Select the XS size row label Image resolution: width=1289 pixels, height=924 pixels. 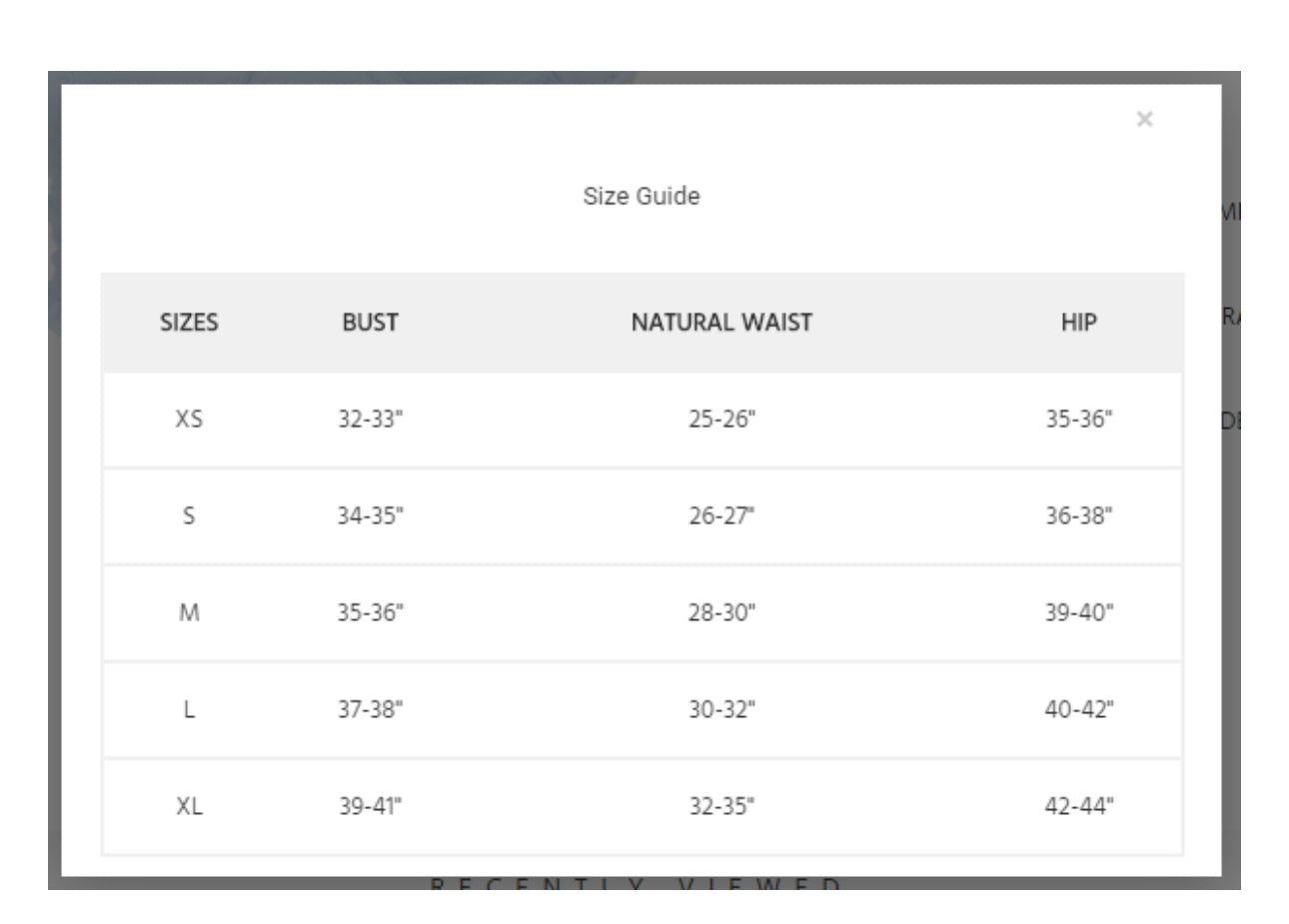(x=189, y=420)
